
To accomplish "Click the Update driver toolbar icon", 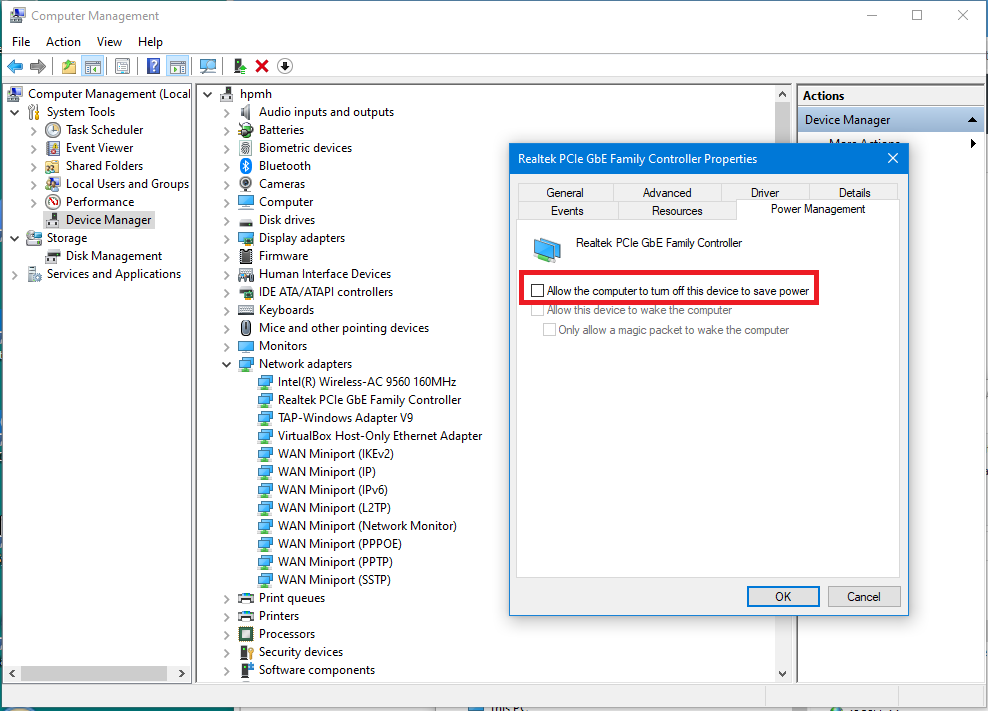I will point(240,66).
